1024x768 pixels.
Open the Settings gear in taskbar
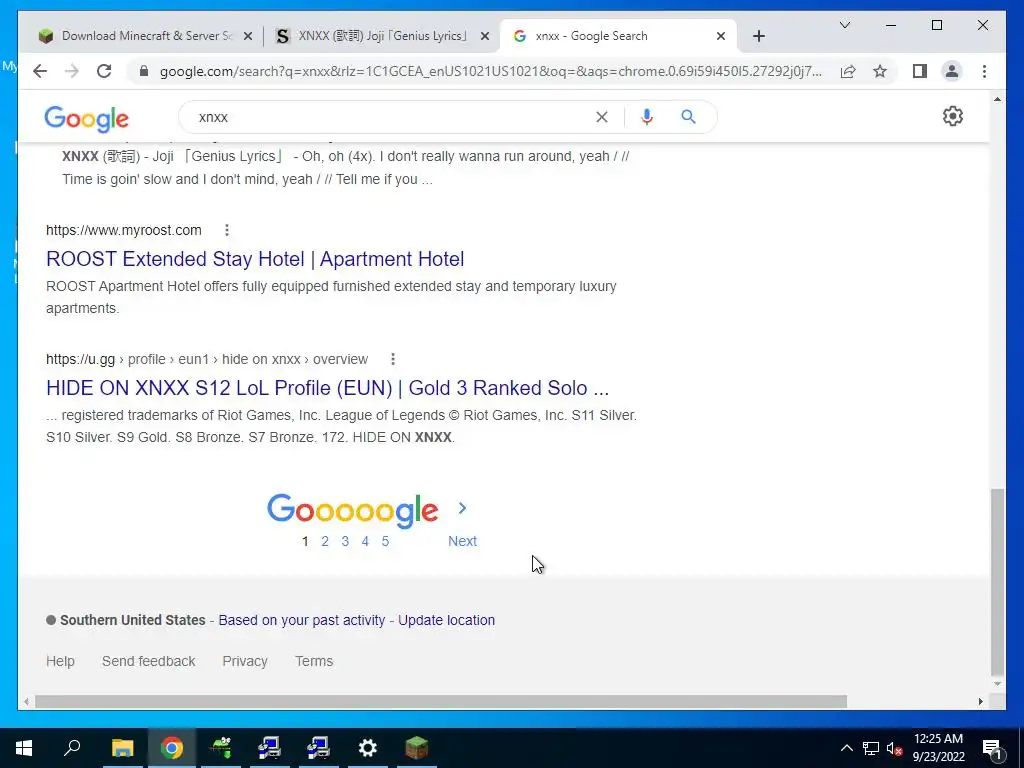368,748
